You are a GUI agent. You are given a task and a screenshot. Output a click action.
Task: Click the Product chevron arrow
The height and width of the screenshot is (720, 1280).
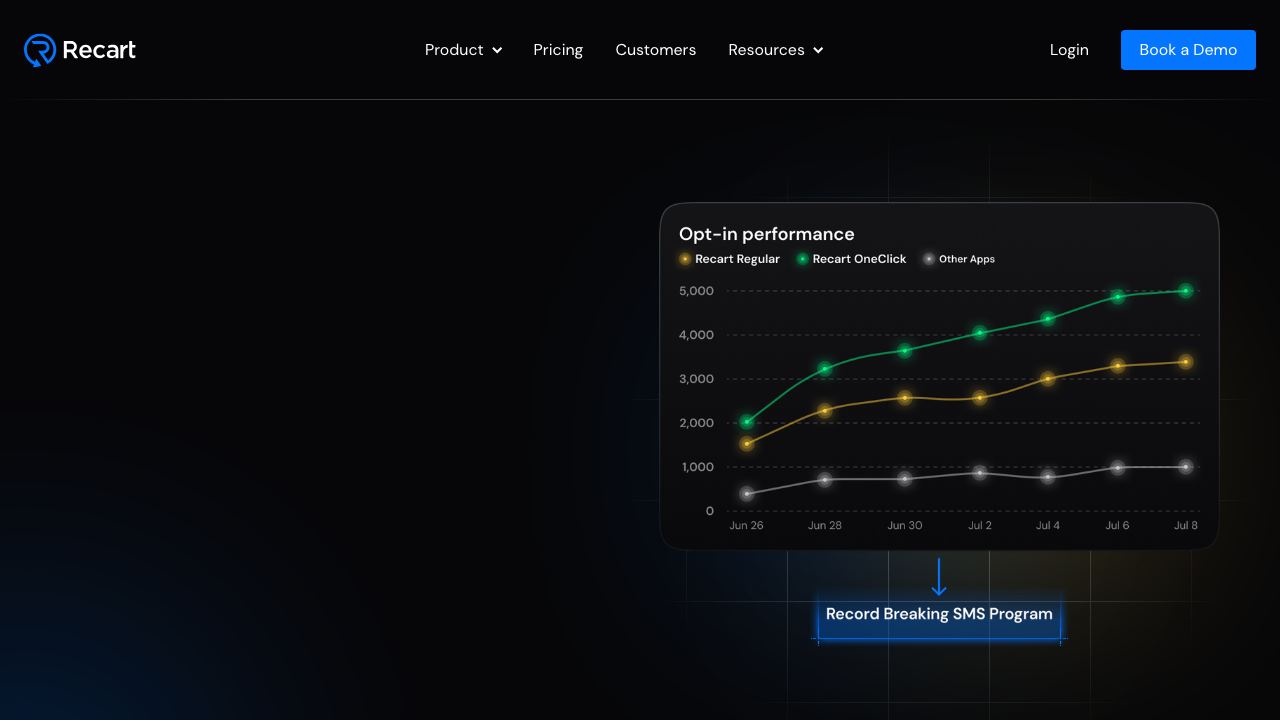pos(497,50)
